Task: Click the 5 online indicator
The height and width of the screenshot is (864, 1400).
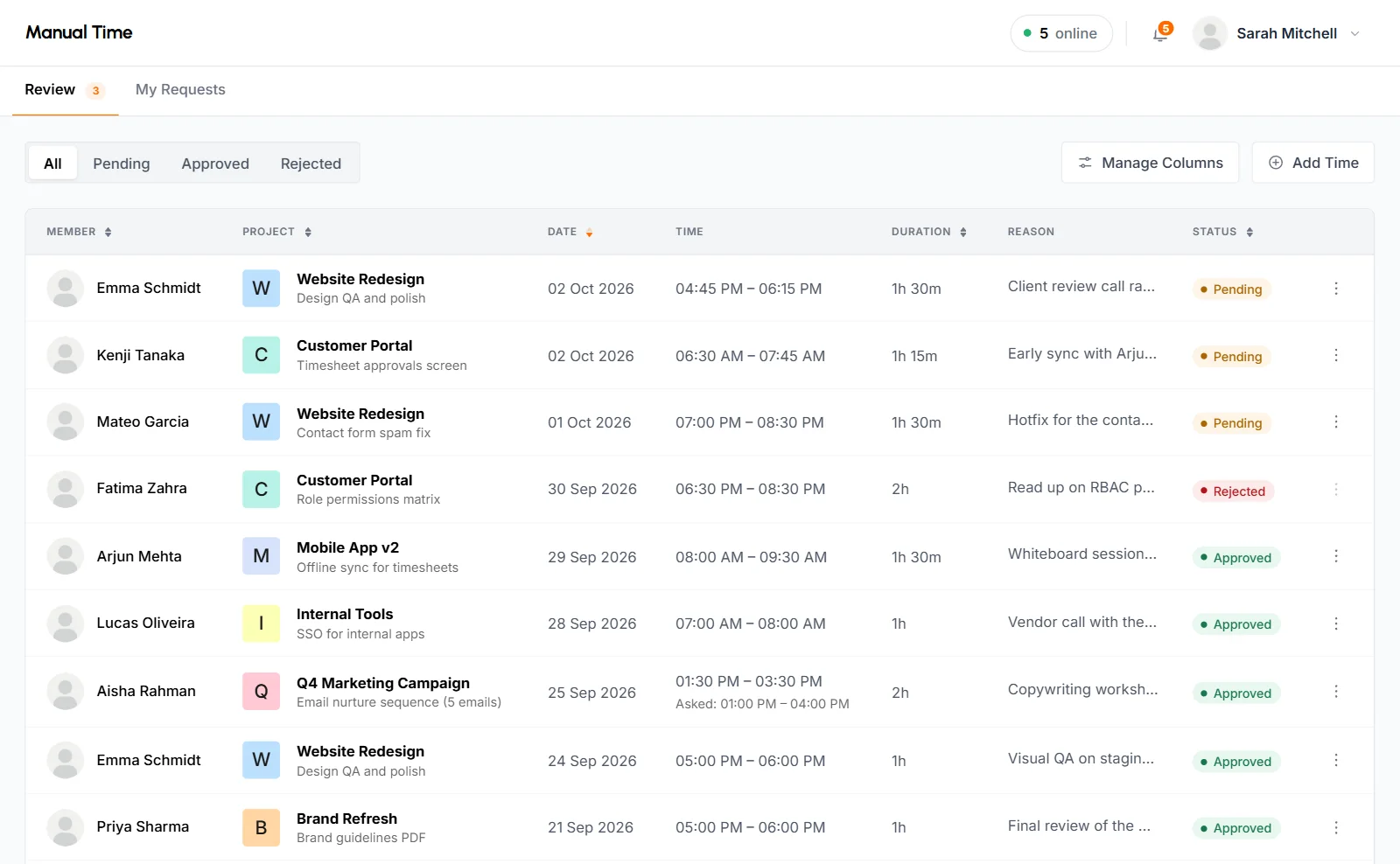Action: click(1060, 33)
